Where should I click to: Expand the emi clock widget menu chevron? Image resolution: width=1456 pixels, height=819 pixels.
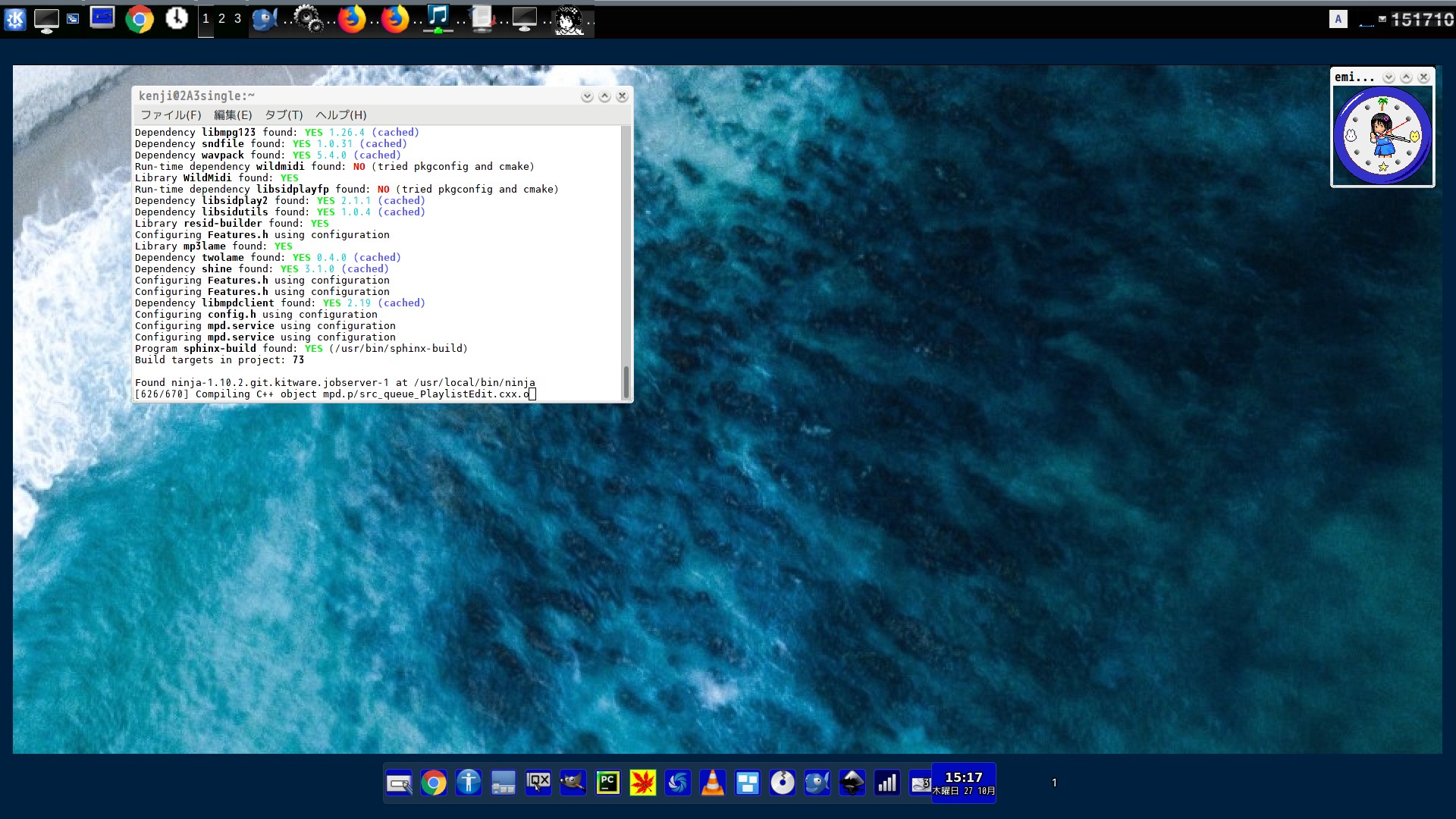[1389, 77]
